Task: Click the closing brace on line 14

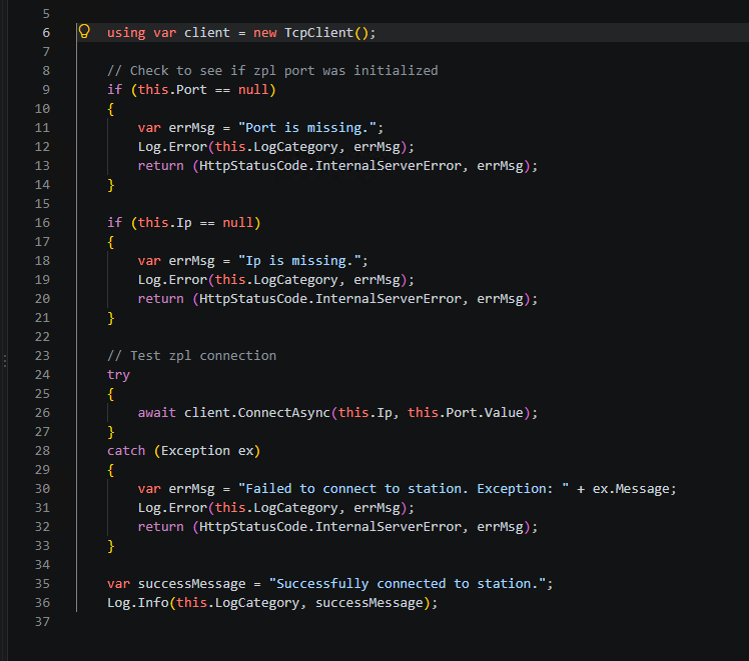Action: 111,185
